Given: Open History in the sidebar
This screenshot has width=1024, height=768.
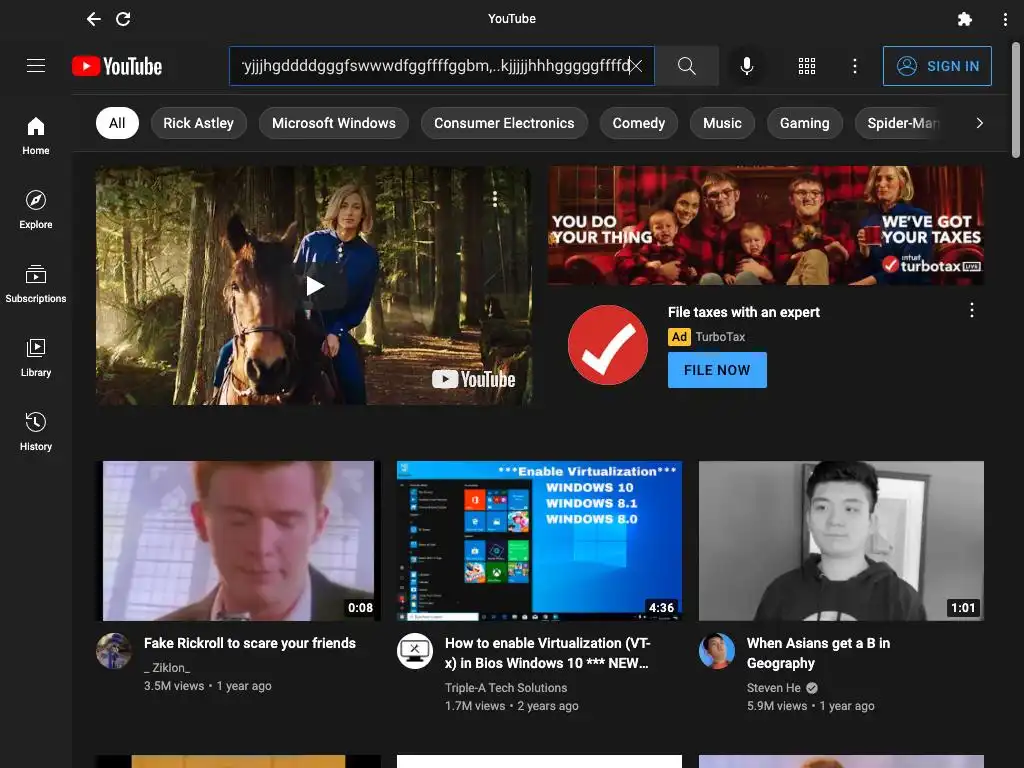Looking at the screenshot, I should [x=36, y=432].
